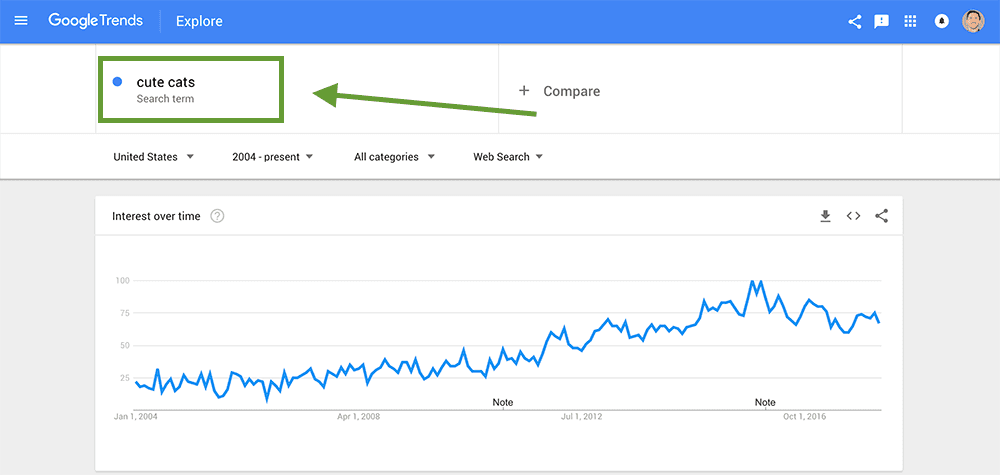Expand the All categories dropdown

tap(394, 157)
